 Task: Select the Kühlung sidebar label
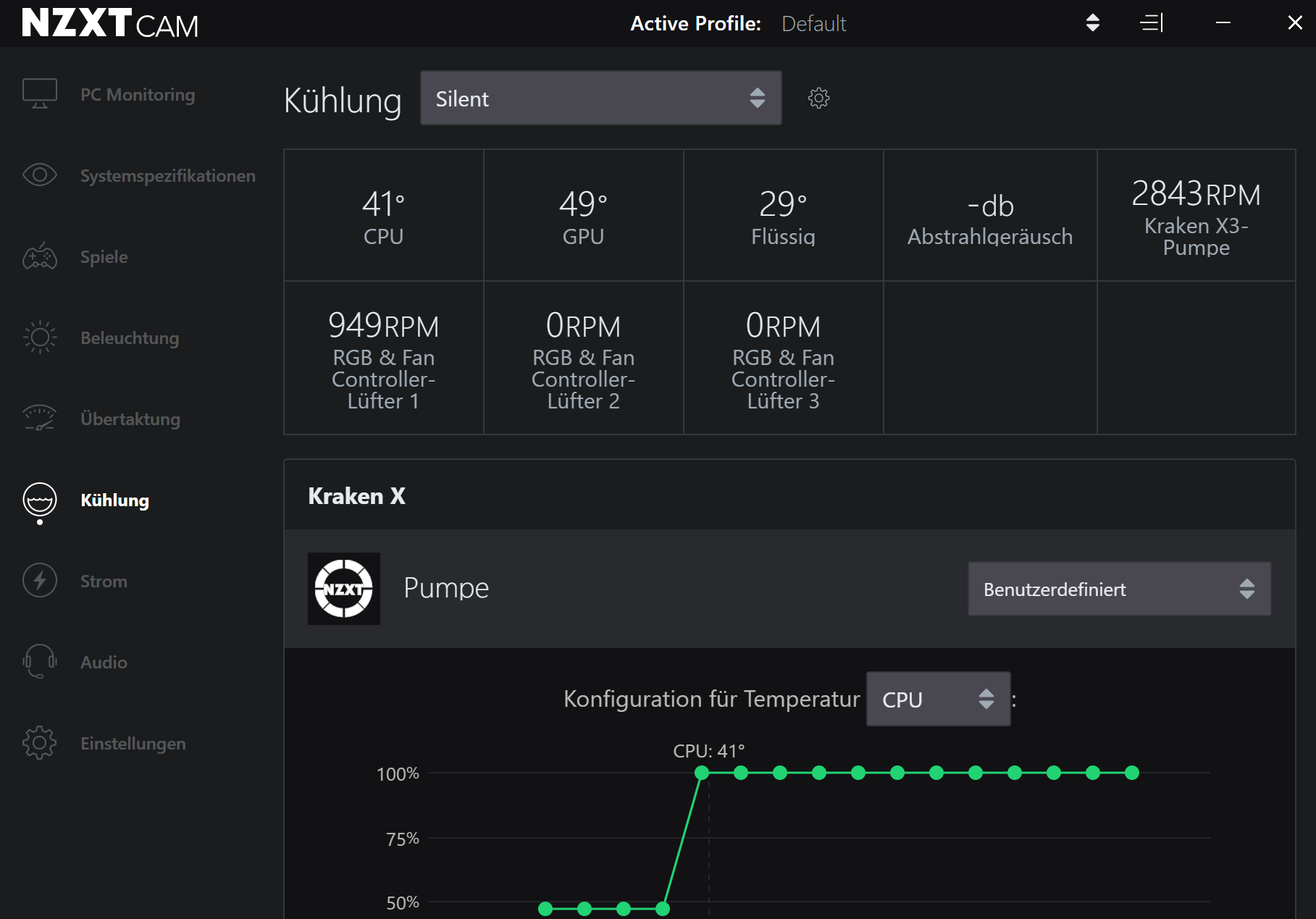tap(114, 500)
